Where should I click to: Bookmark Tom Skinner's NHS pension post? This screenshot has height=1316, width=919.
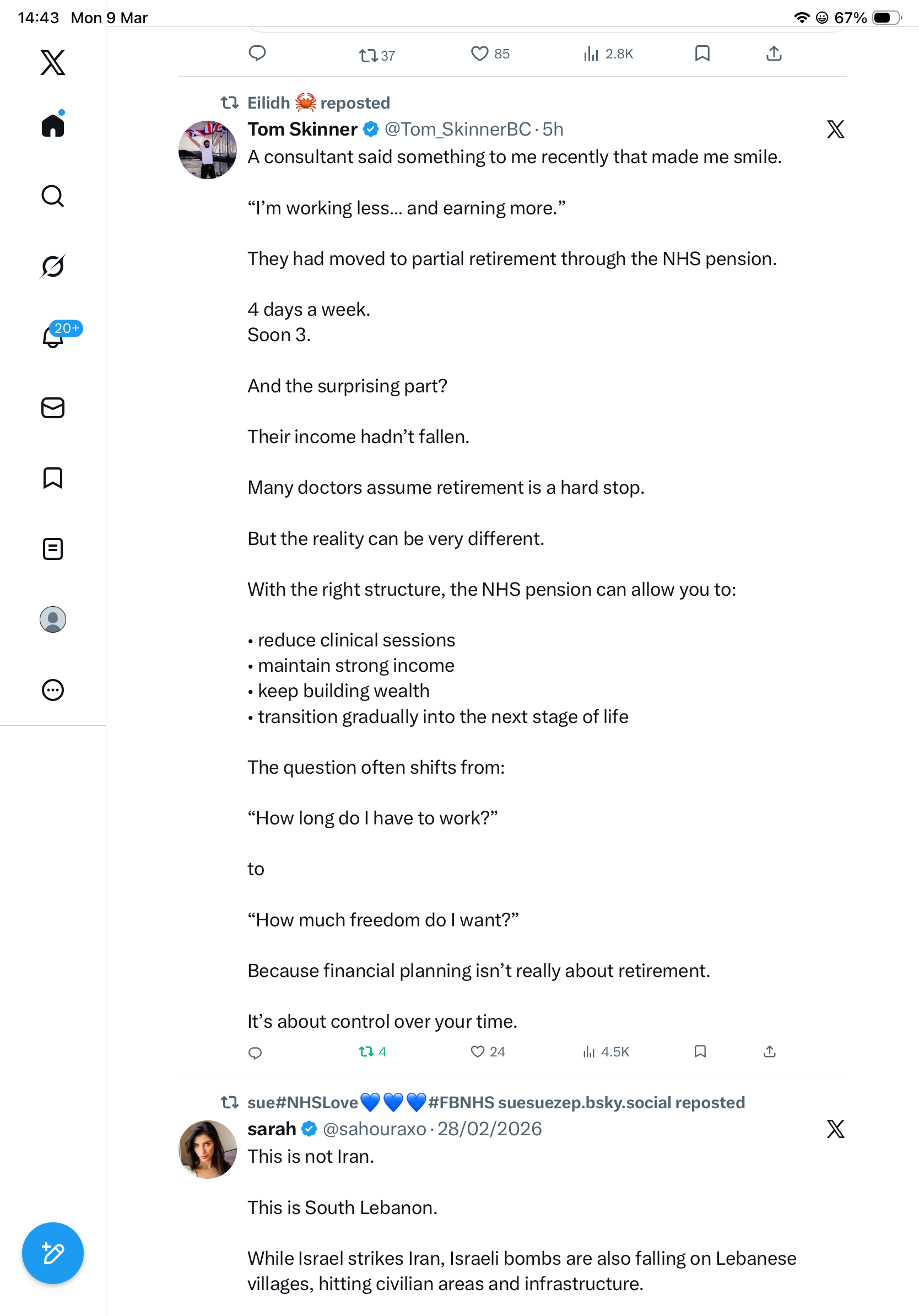coord(700,1051)
